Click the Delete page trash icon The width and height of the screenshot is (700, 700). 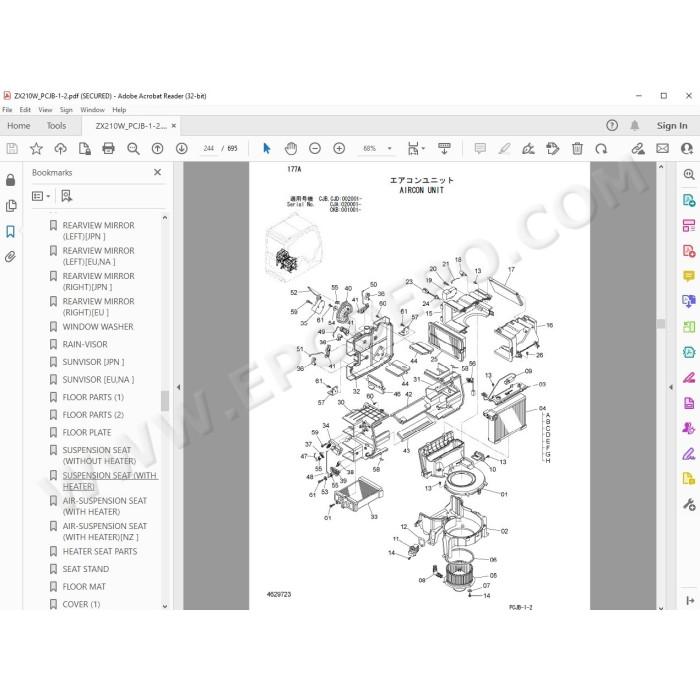[577, 148]
